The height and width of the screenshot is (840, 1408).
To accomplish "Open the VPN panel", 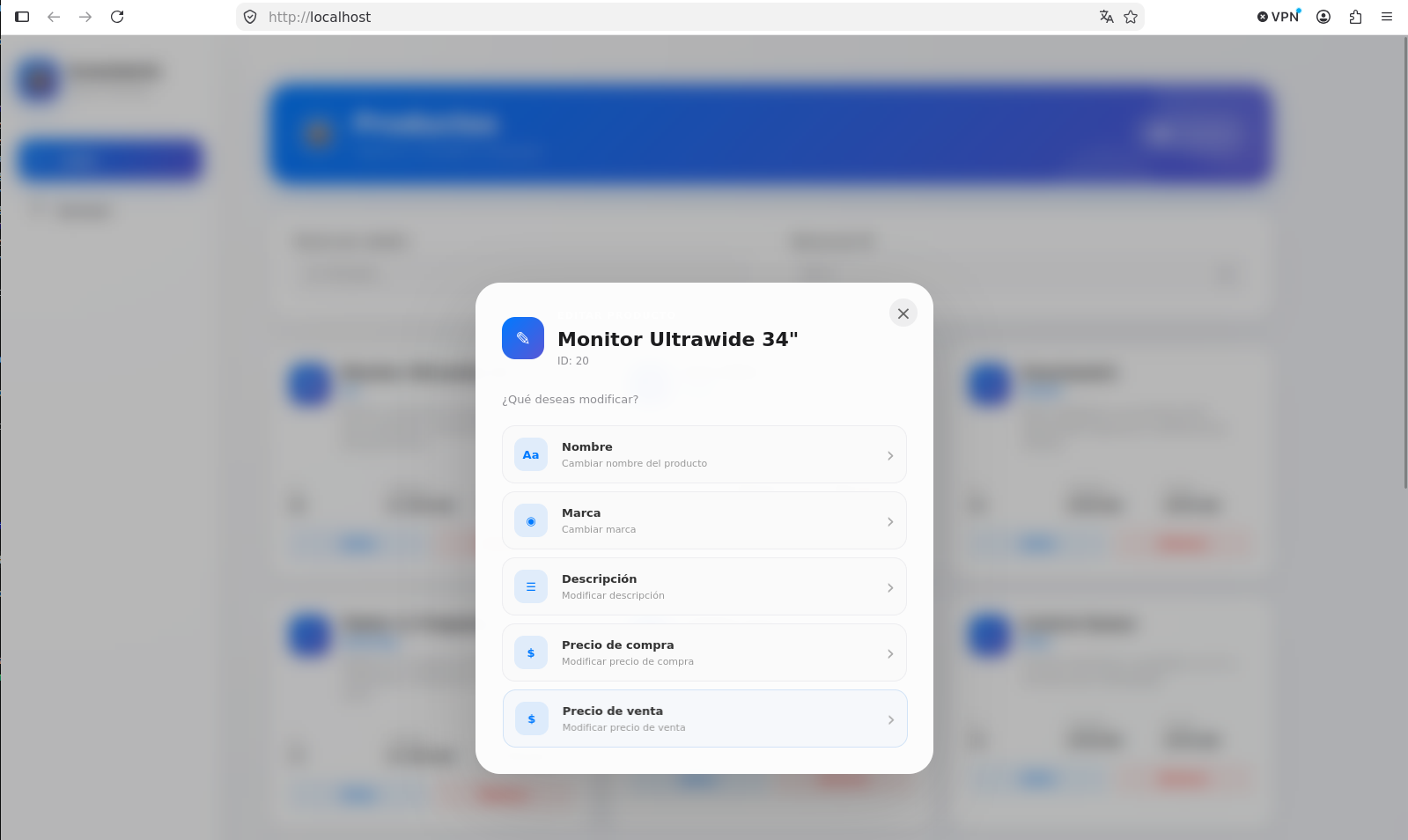I will pyautogui.click(x=1279, y=17).
